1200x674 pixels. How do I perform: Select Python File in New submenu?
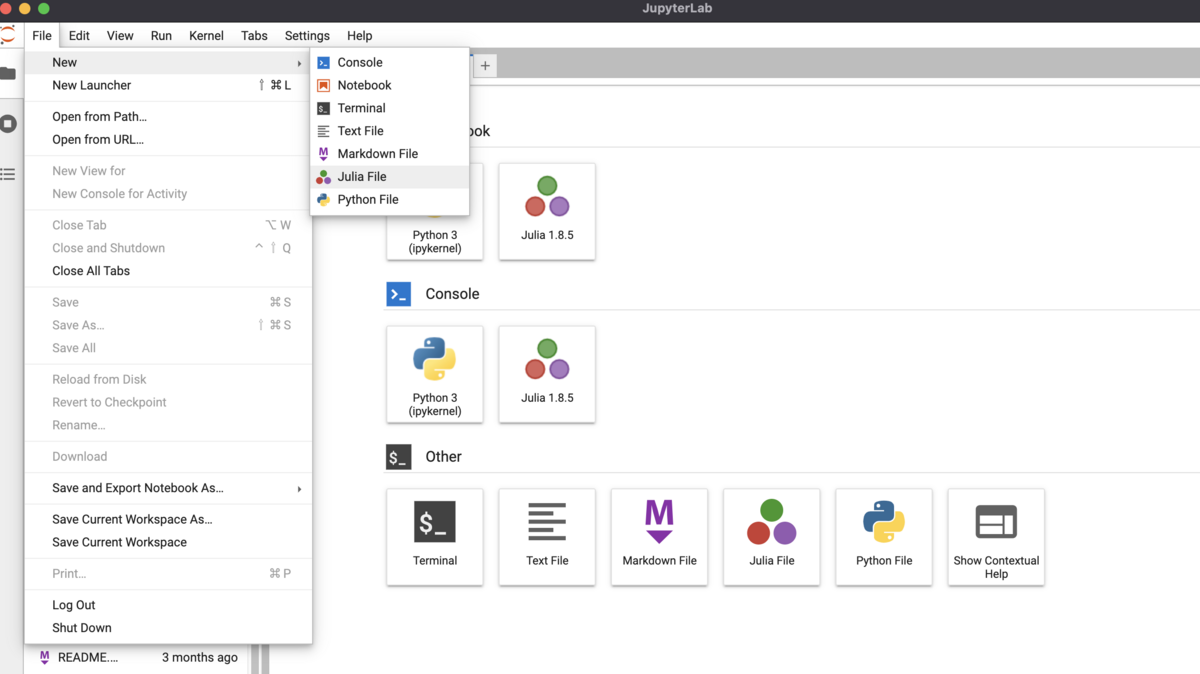pyautogui.click(x=390, y=200)
